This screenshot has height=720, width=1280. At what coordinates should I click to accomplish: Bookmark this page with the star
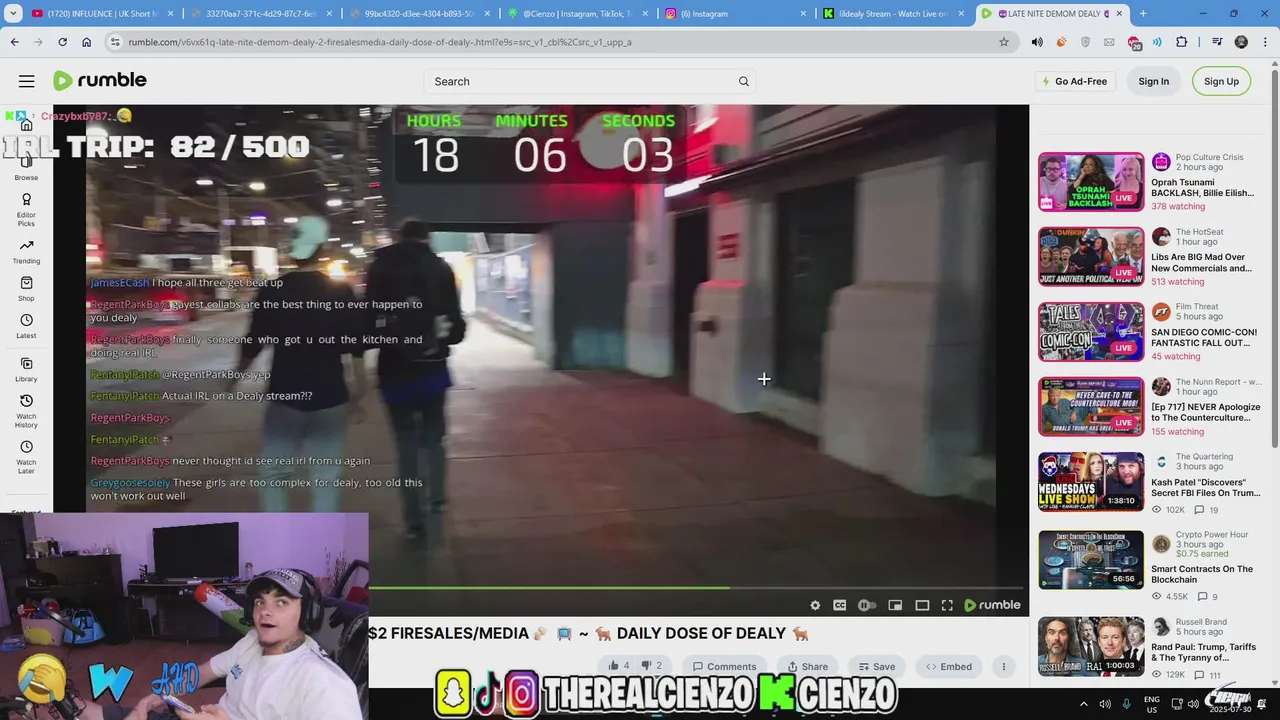[1004, 42]
